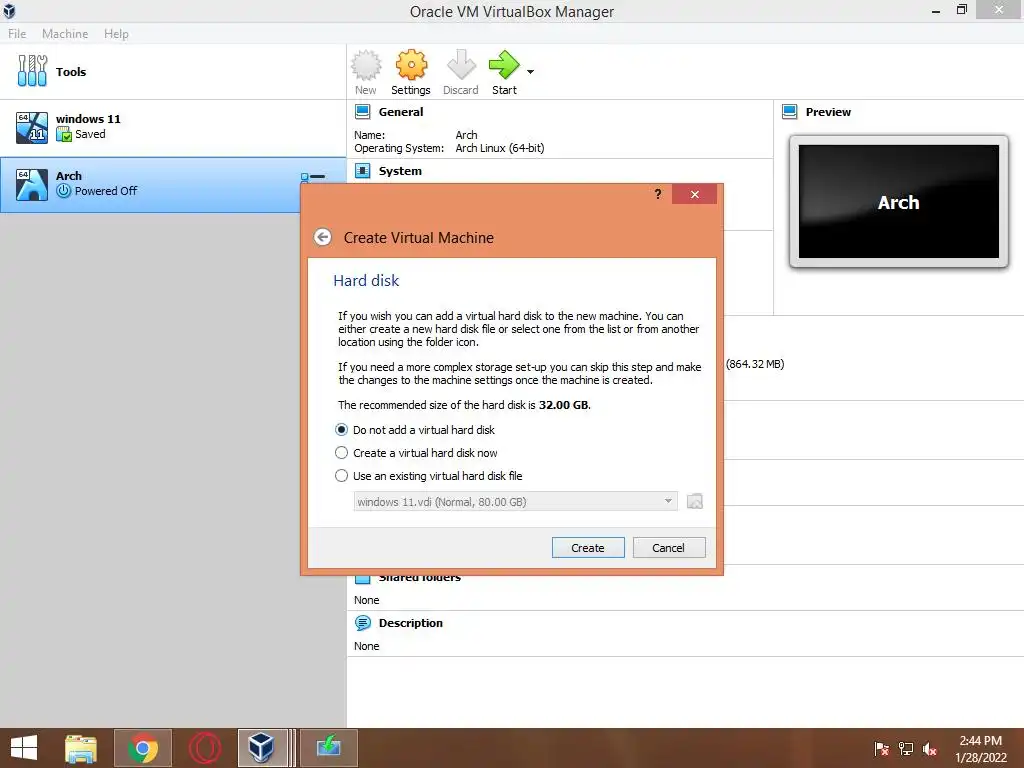Click the Action Center flag tray icon
Image resolution: width=1024 pixels, height=768 pixels.
(881, 749)
